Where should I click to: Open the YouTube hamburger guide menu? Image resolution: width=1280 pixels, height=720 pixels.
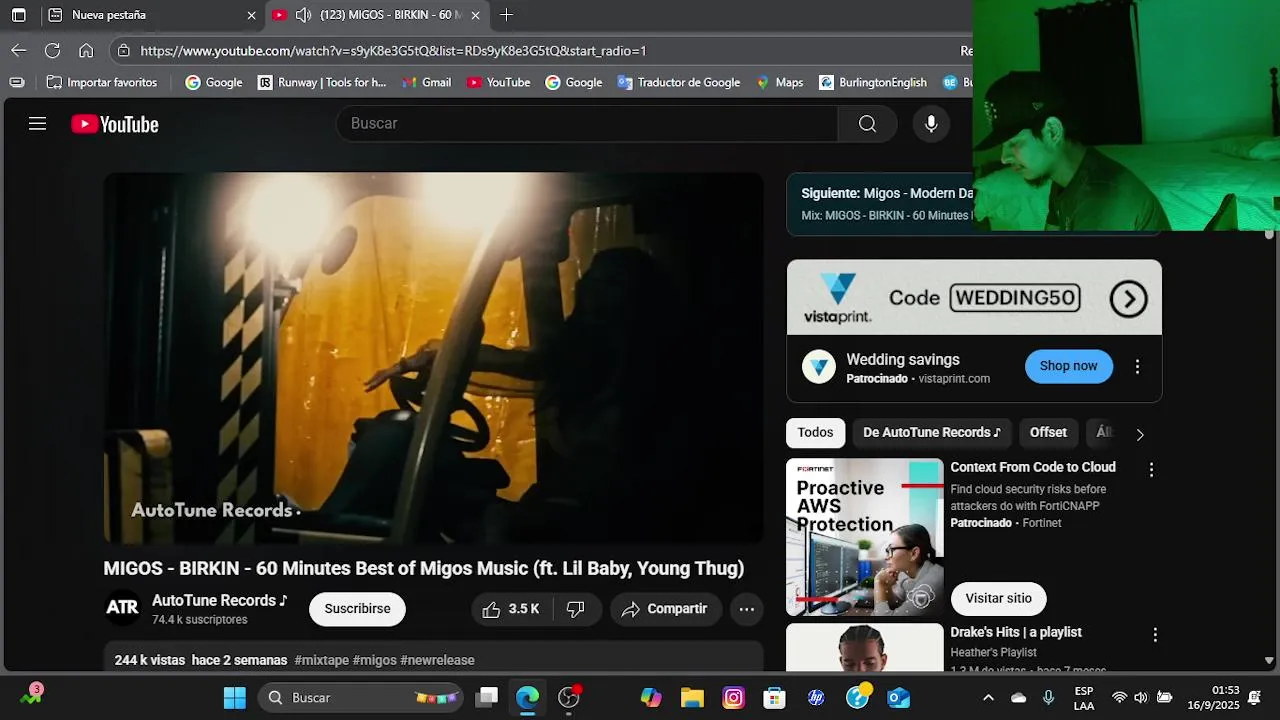coord(37,124)
